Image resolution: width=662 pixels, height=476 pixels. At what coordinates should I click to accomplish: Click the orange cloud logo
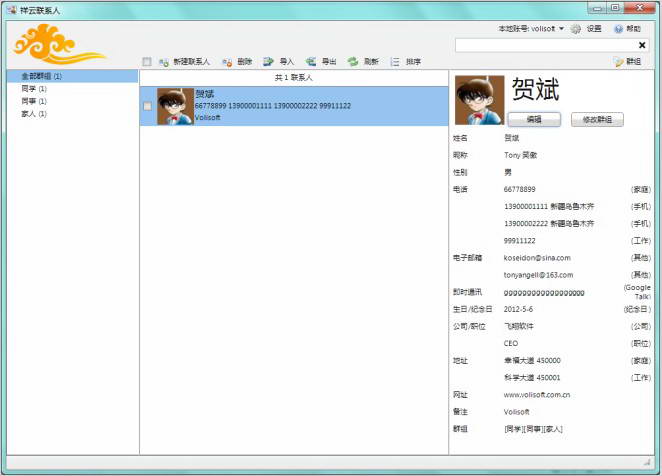point(59,43)
